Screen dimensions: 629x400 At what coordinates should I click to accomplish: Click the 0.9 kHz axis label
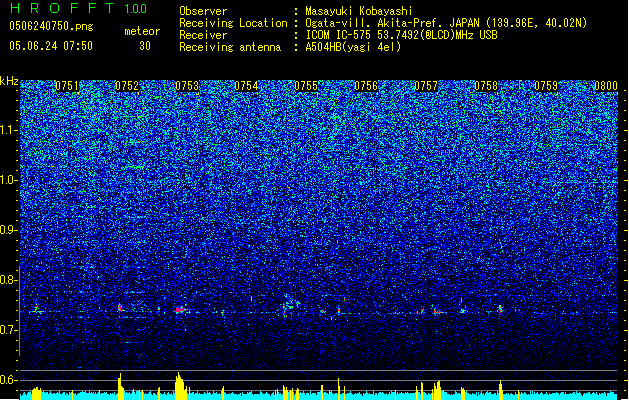pyautogui.click(x=9, y=230)
